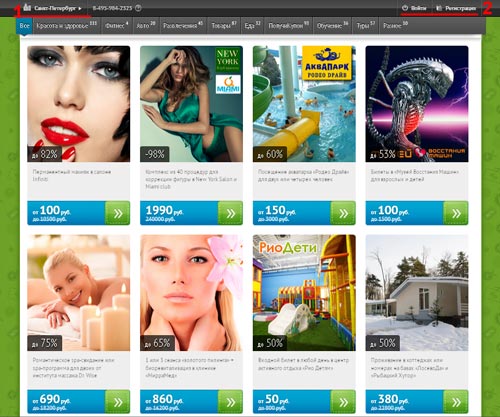The image size is (500, 417).
Task: Open the Входной билет «Рио Дети» title
Action: tap(303, 364)
